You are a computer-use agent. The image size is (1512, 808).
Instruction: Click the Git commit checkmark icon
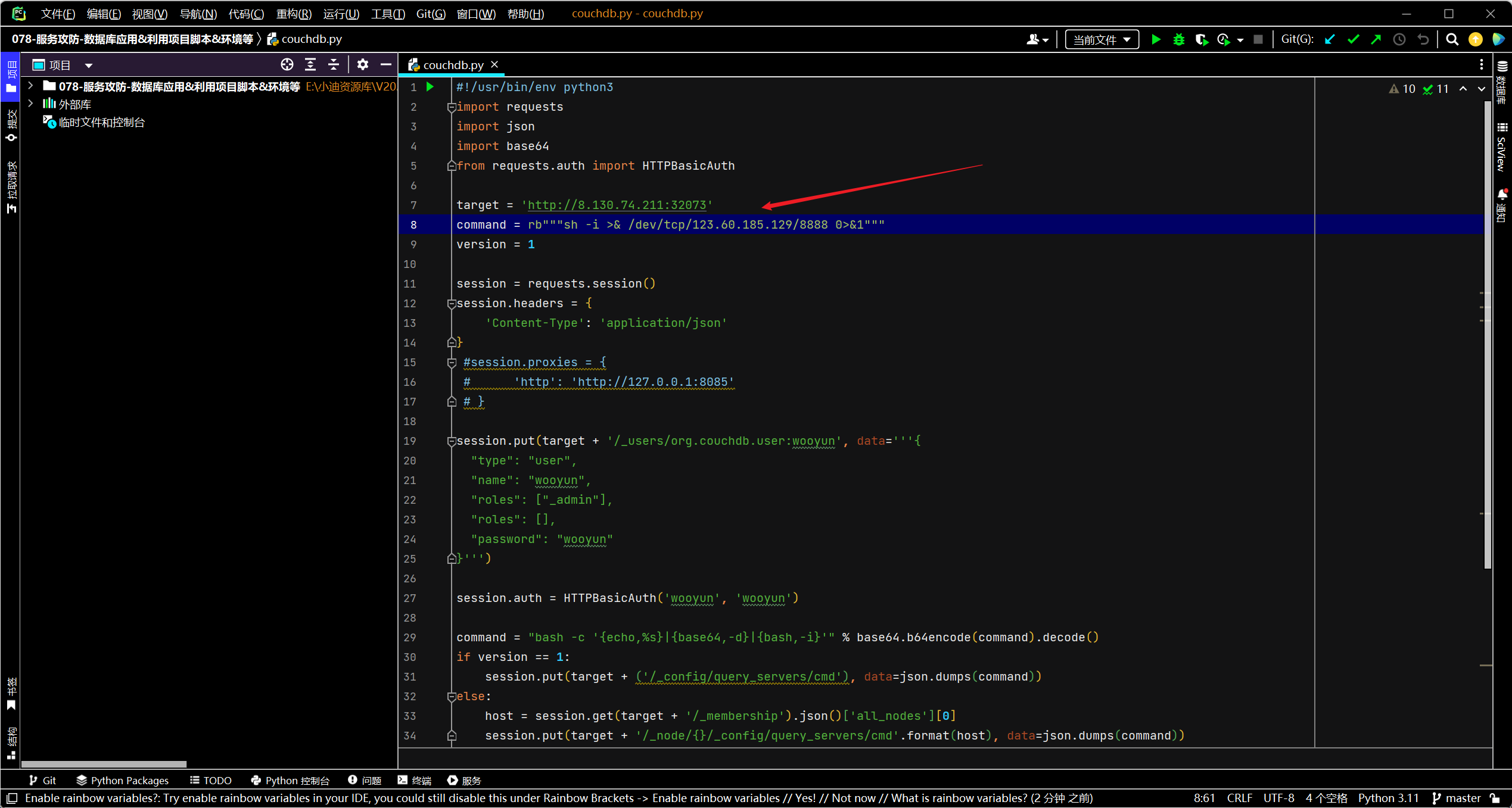(x=1353, y=39)
